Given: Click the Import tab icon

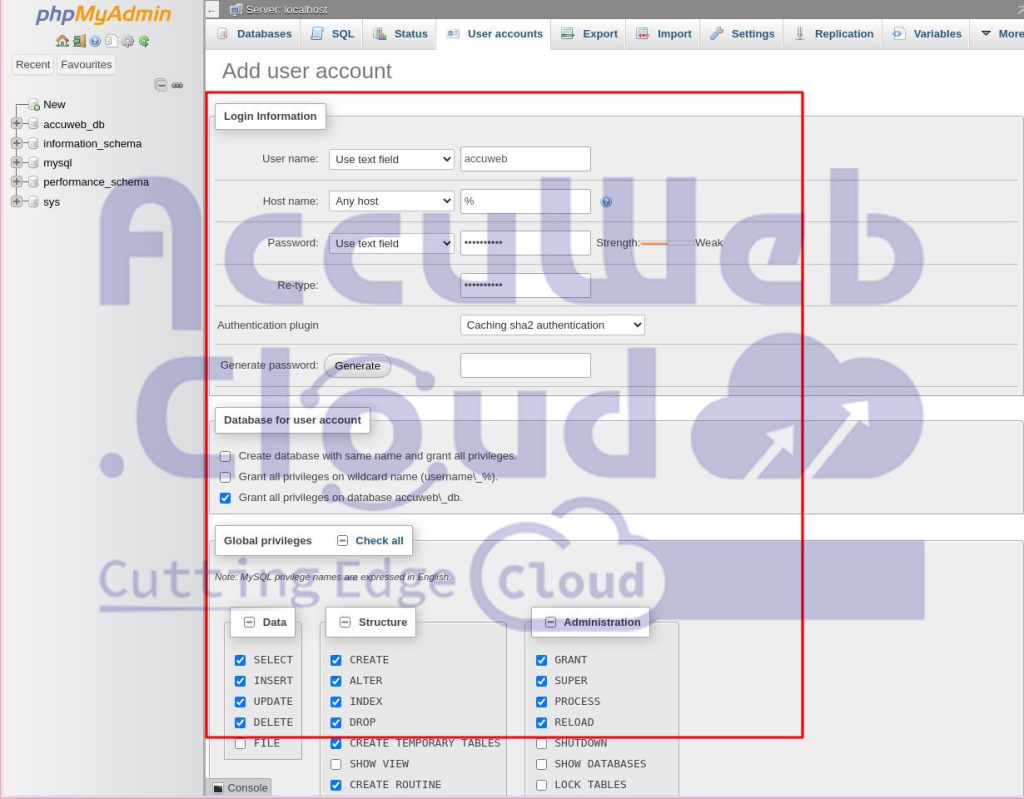Looking at the screenshot, I should point(643,34).
